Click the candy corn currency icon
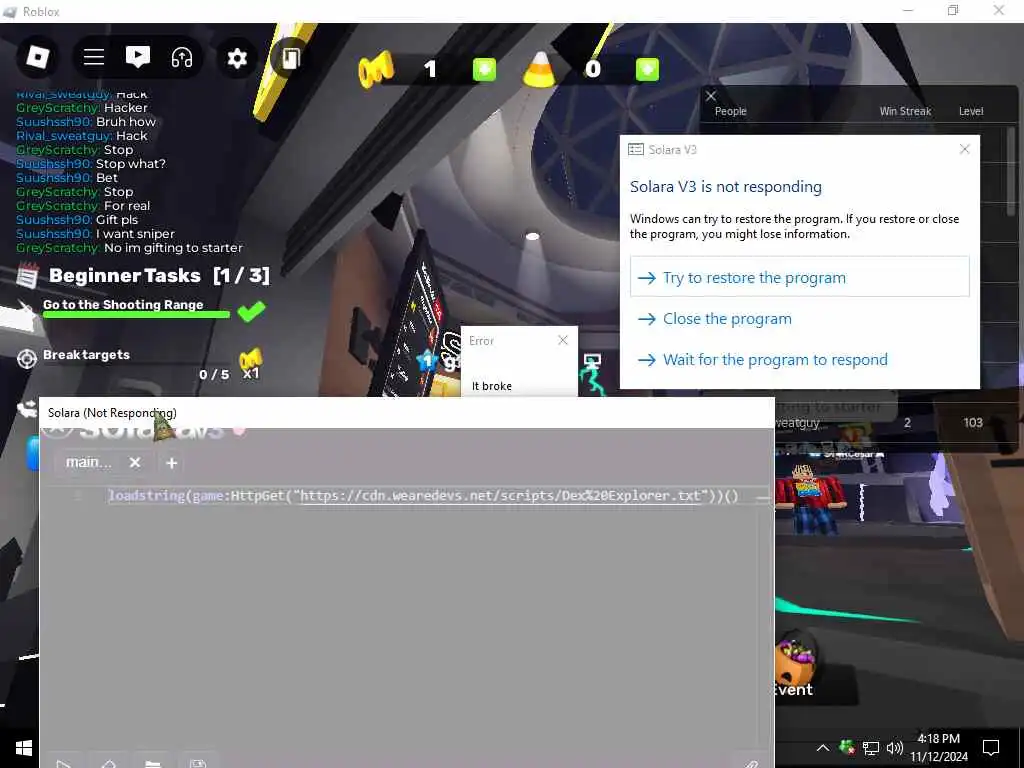Viewport: 1024px width, 768px height. coord(539,69)
